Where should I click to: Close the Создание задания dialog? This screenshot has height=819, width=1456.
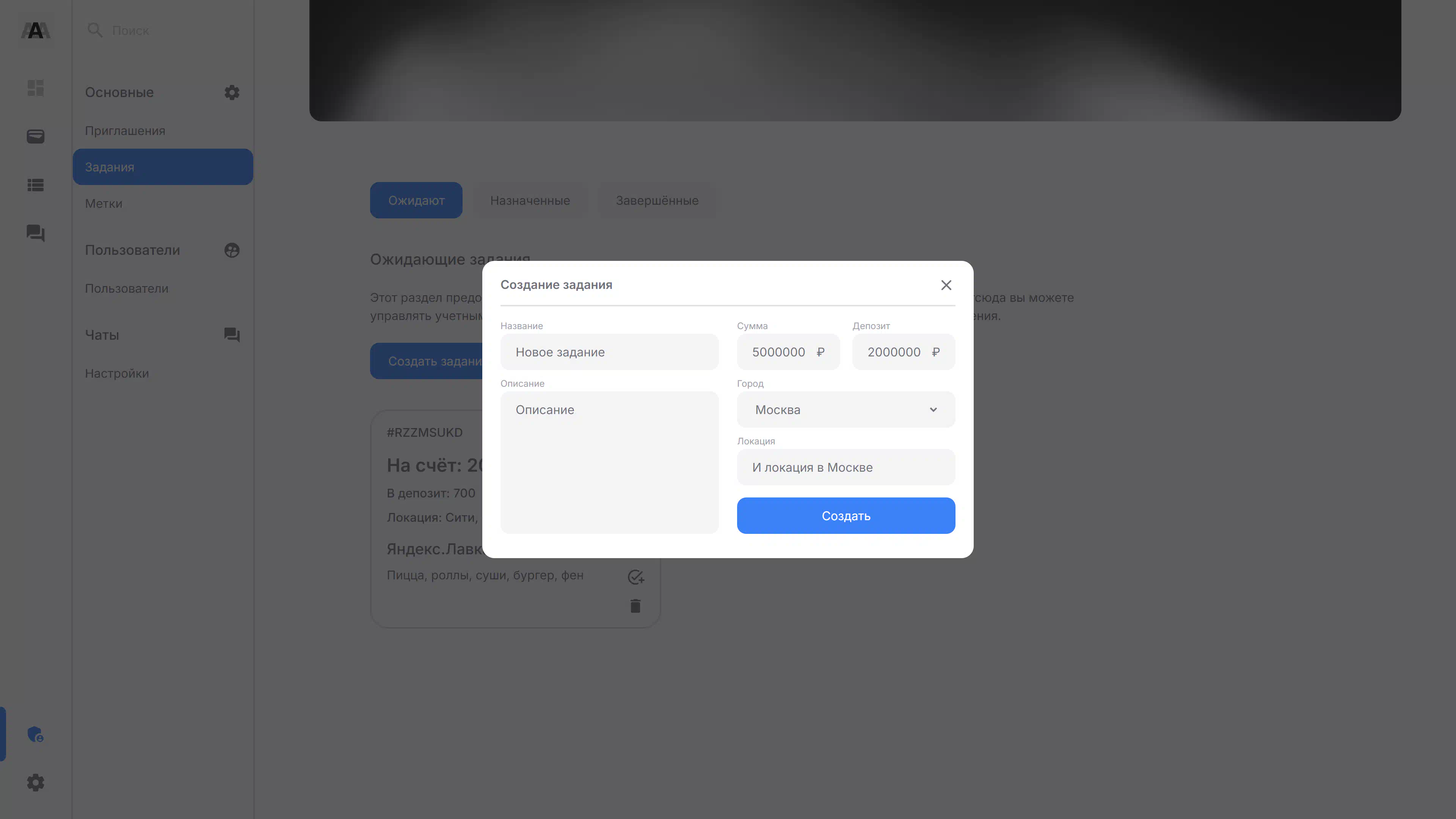click(946, 285)
